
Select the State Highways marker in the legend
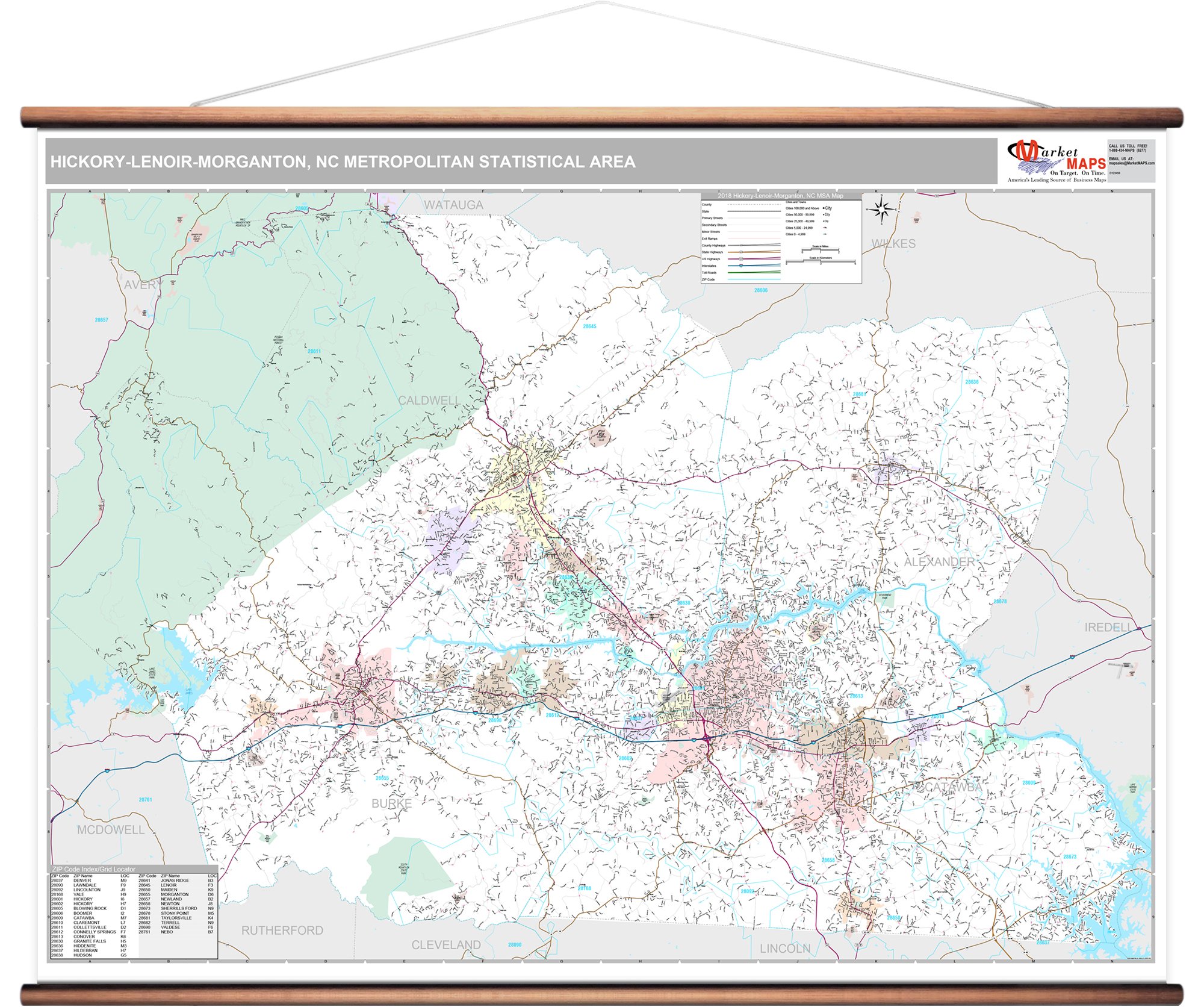click(741, 252)
